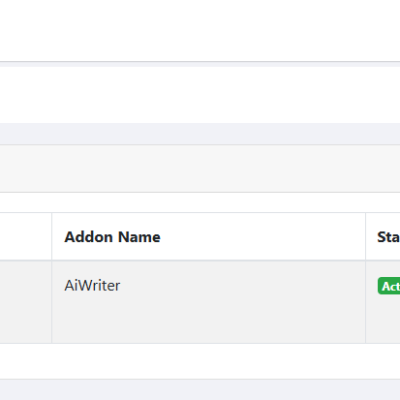Image resolution: width=400 pixels, height=400 pixels.
Task: Click the white gap between card header and table
Action: (x=200, y=202)
